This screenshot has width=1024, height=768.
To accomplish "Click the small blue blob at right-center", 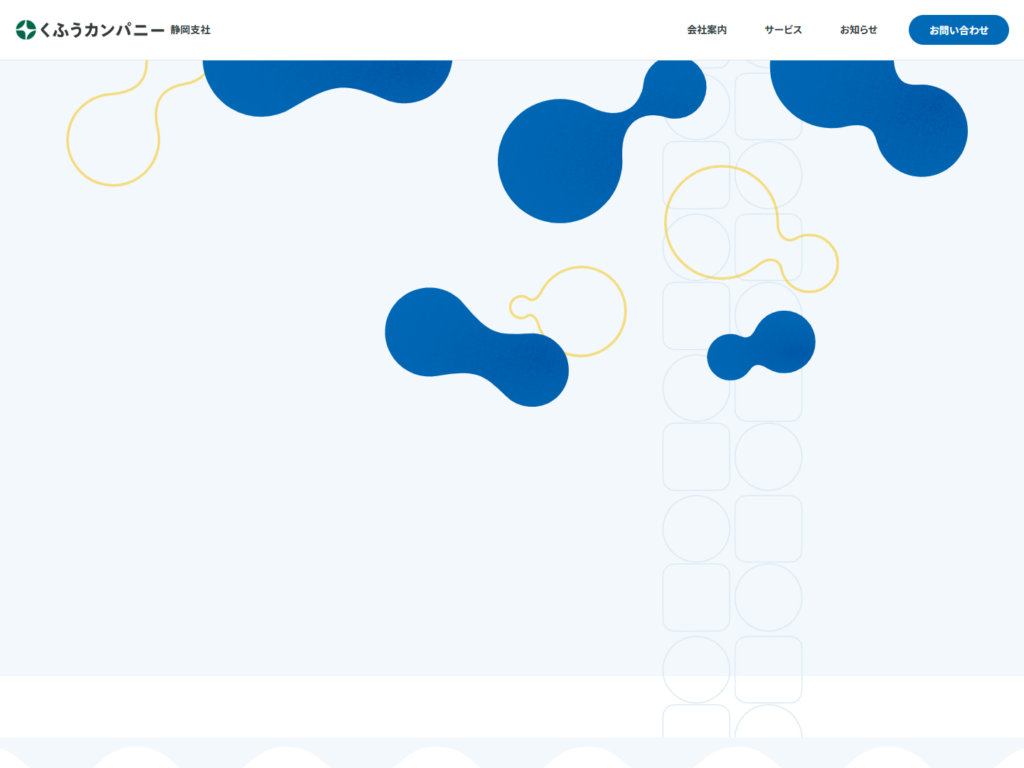I will [762, 346].
